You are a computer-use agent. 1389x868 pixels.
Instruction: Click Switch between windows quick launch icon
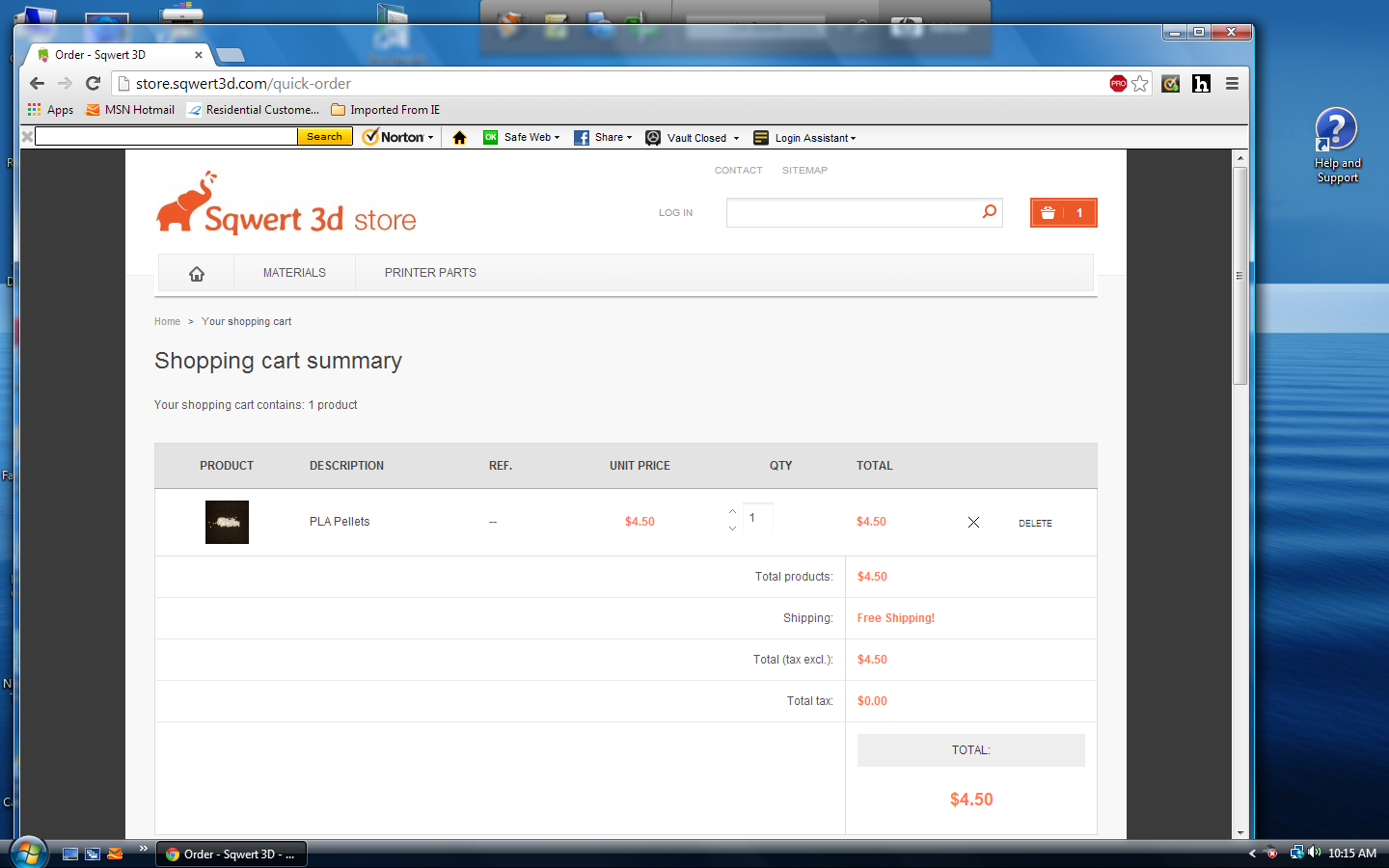point(93,854)
